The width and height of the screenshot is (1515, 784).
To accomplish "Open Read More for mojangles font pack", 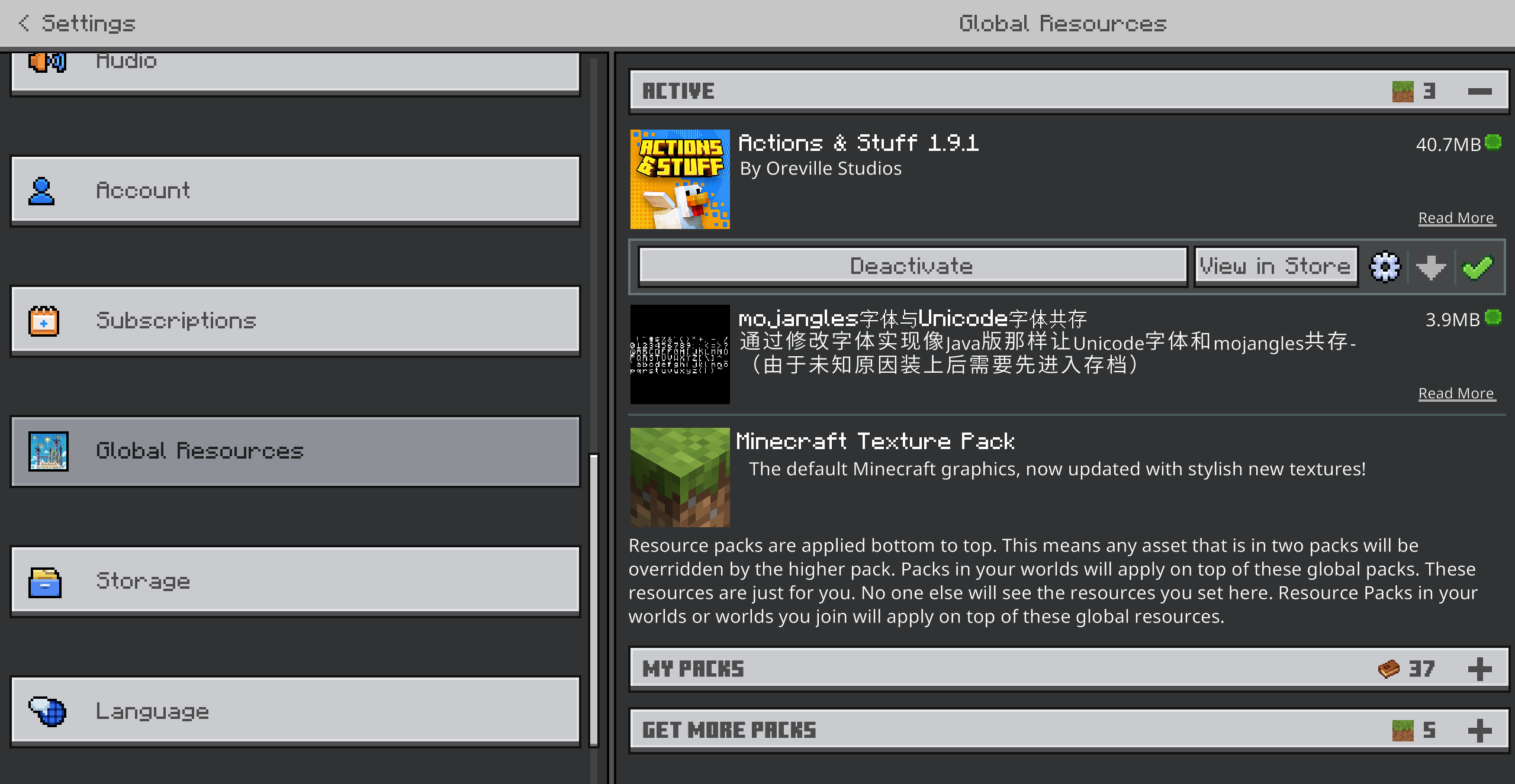I will click(x=1456, y=393).
